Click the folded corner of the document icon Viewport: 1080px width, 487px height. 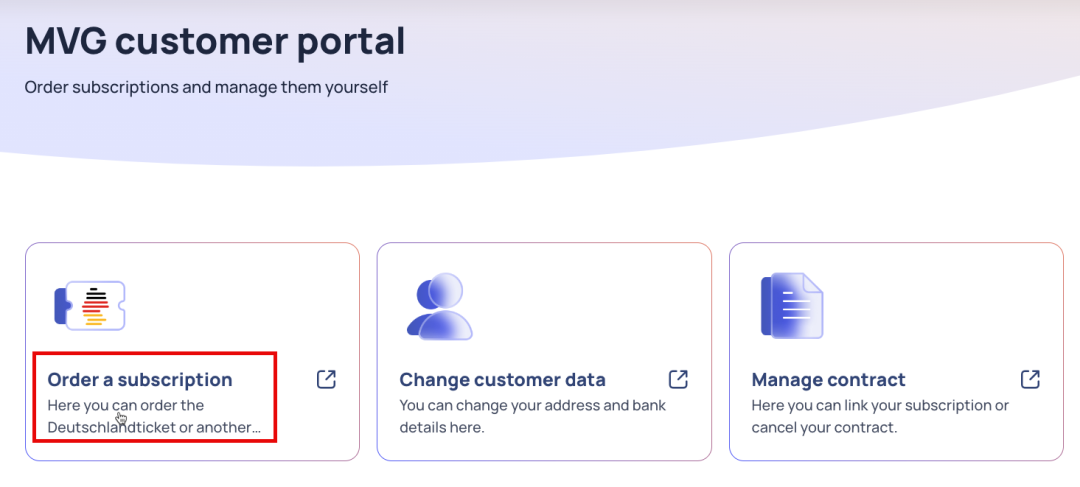[x=814, y=283]
